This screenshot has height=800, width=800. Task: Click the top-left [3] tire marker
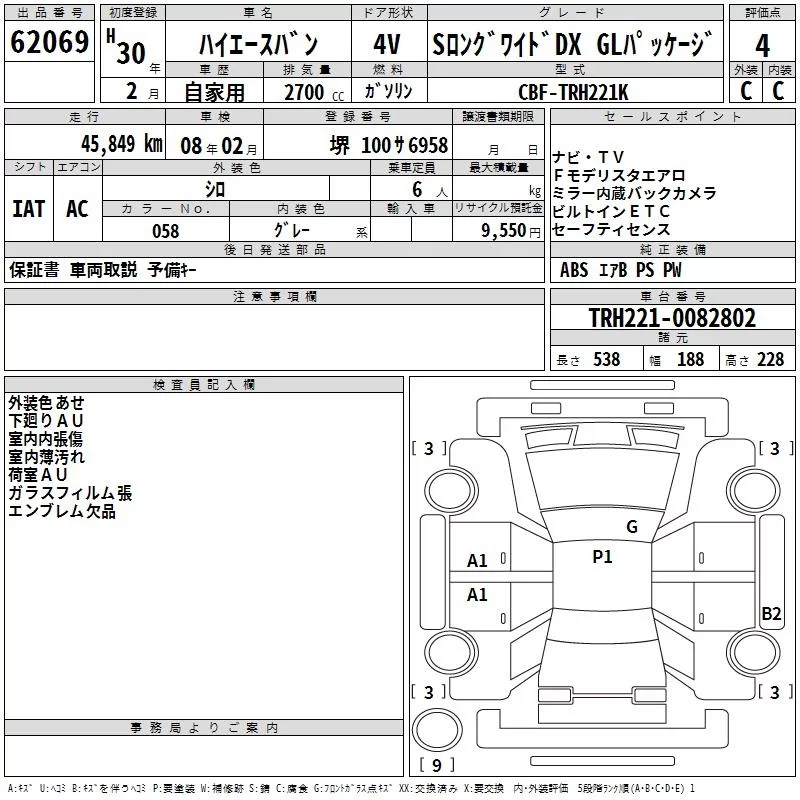click(x=429, y=448)
